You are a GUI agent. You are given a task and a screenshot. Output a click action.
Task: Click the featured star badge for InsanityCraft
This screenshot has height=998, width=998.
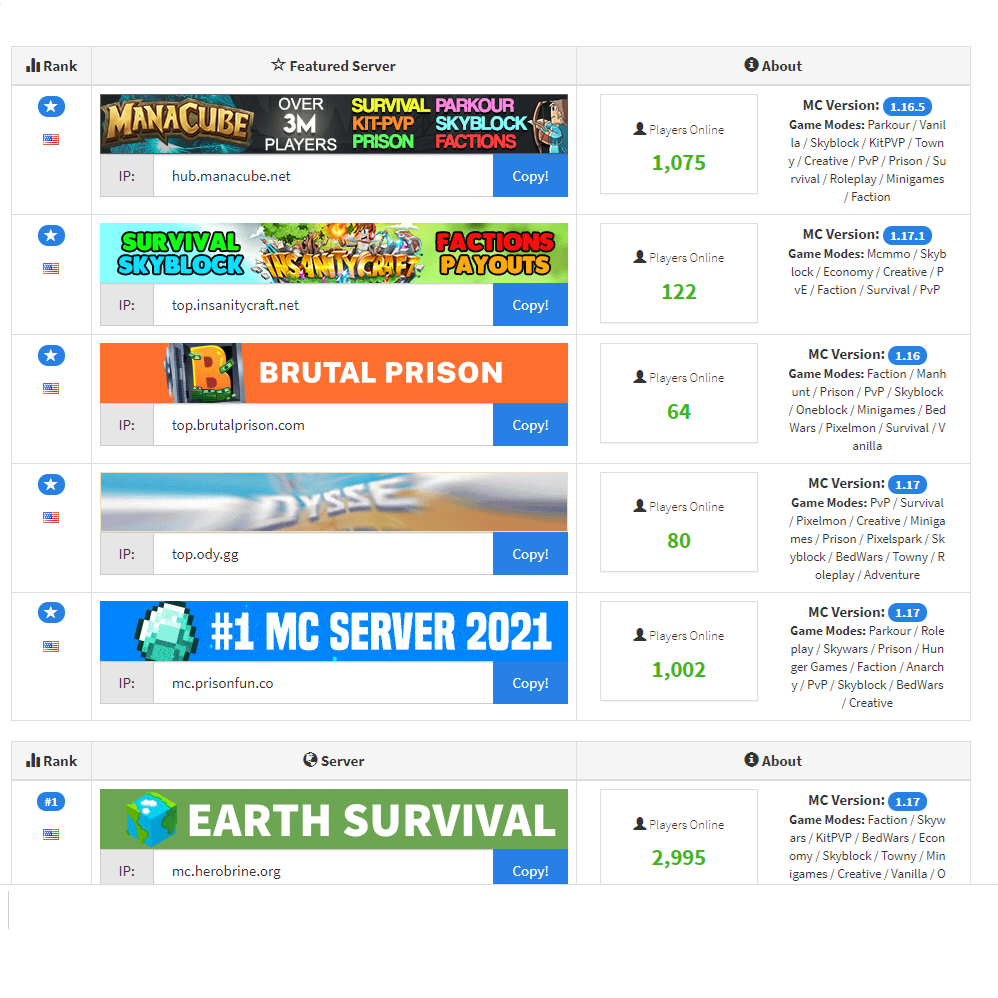(x=52, y=235)
